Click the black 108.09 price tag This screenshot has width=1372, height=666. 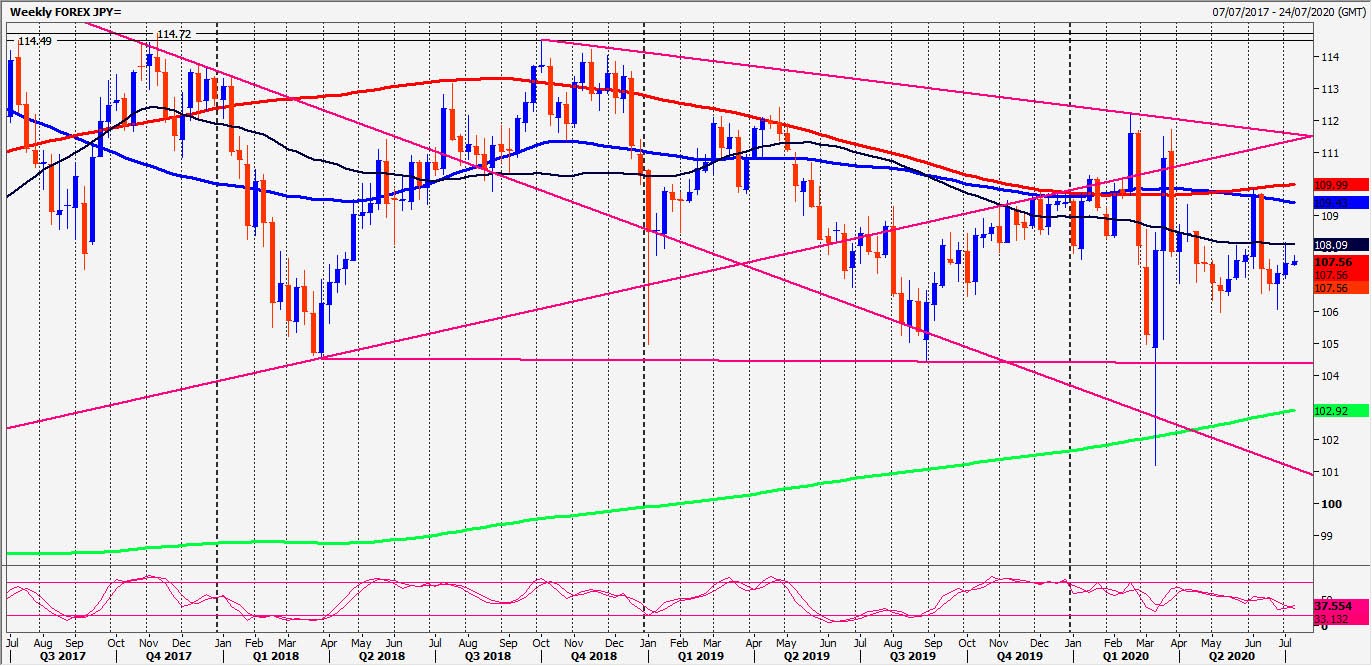(1332, 243)
